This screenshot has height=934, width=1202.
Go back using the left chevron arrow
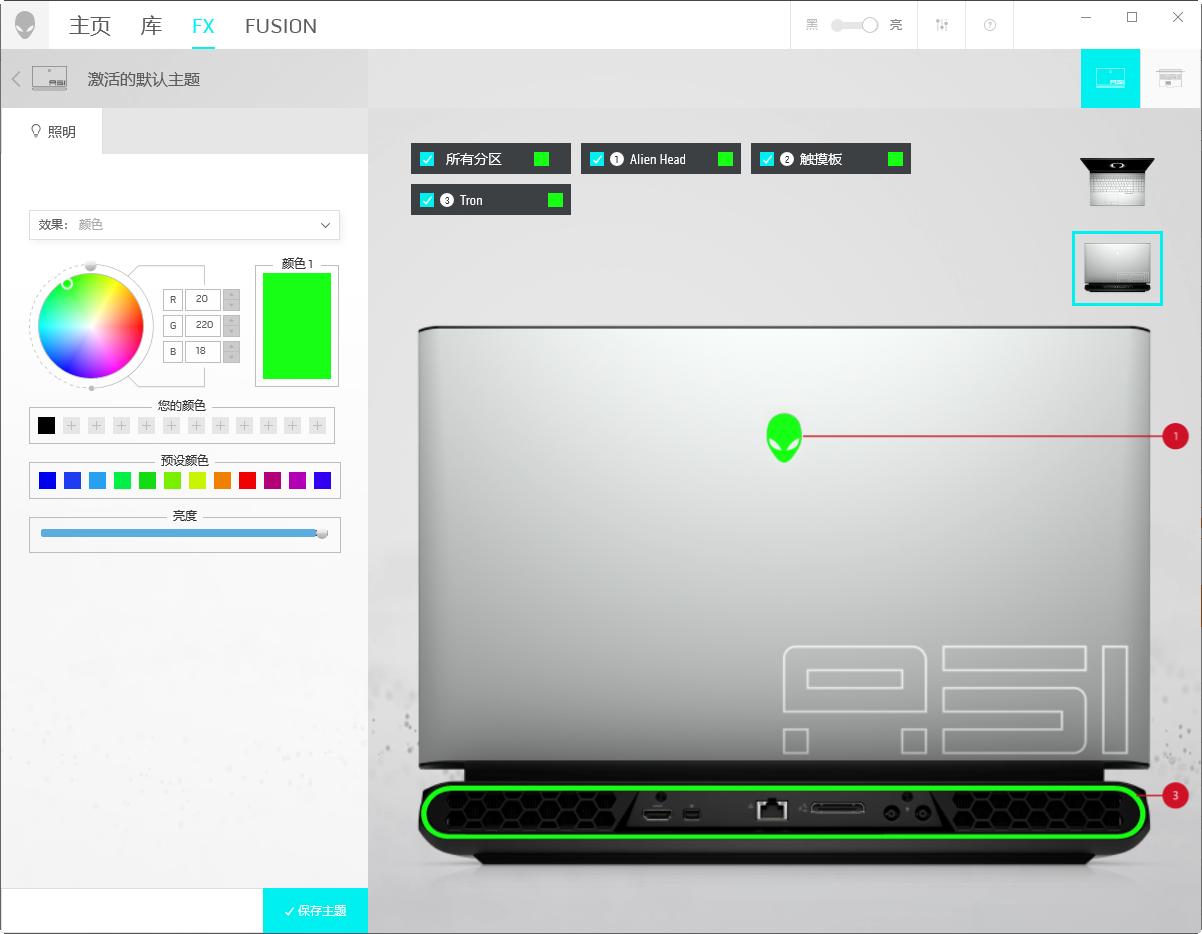click(x=16, y=79)
